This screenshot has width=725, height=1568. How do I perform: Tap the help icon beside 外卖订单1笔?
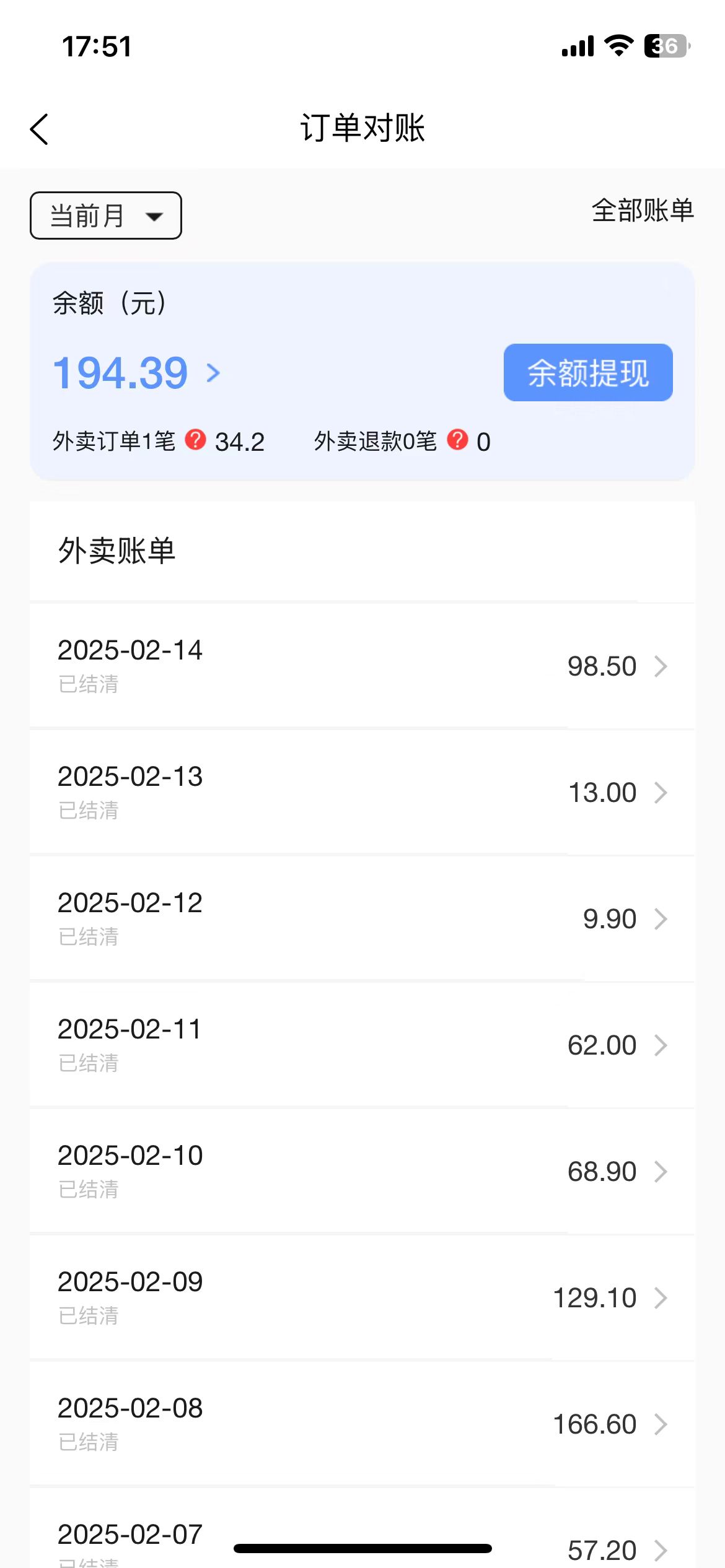[196, 440]
